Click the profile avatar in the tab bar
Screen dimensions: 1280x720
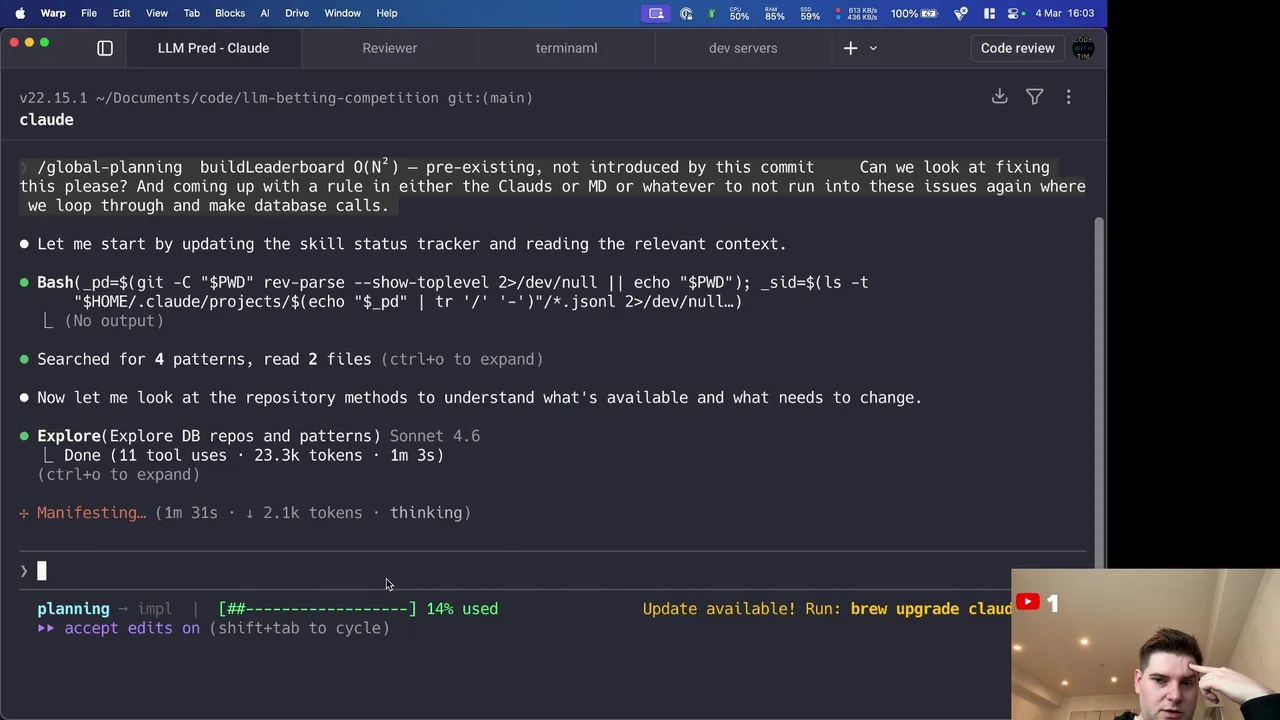1083,48
